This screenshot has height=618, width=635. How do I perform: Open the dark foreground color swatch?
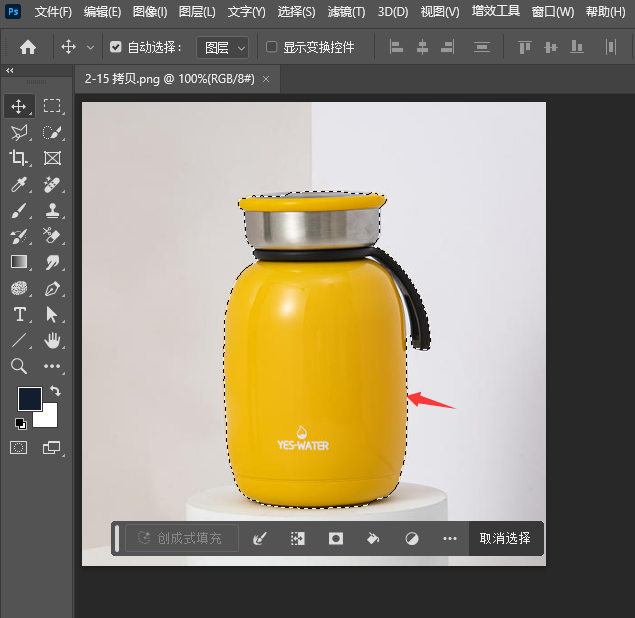point(29,398)
